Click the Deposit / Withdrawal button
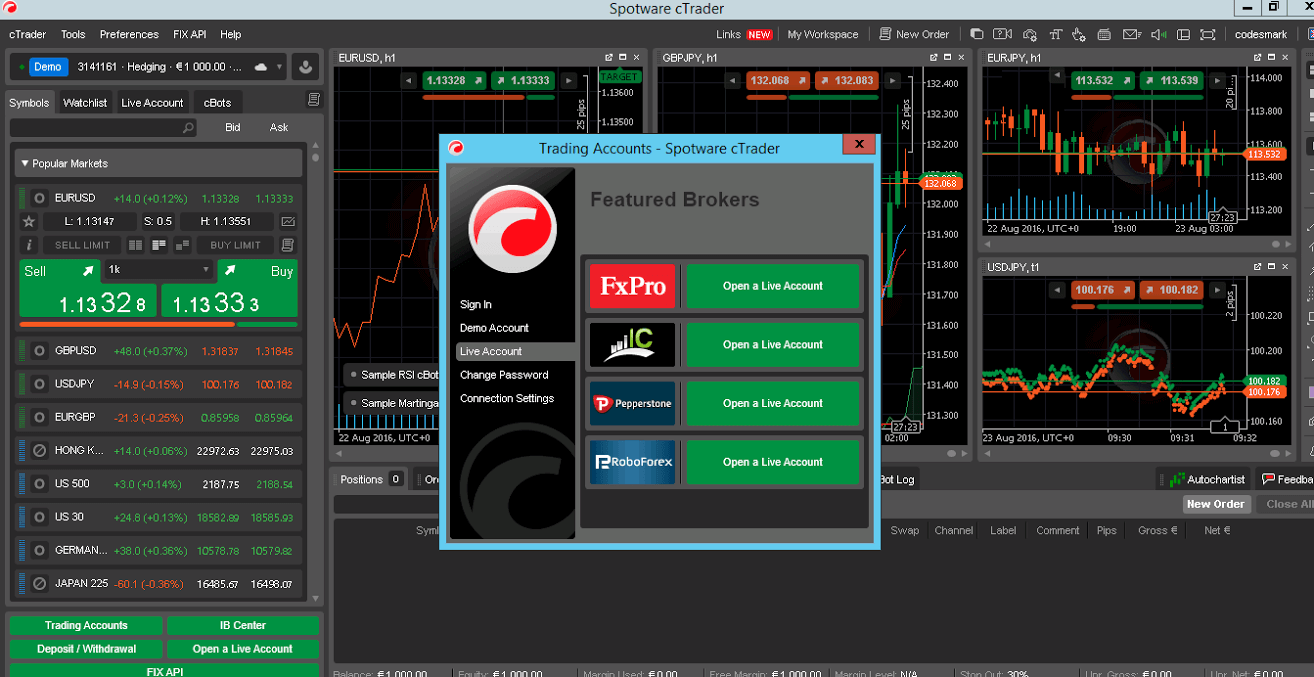 click(x=86, y=649)
